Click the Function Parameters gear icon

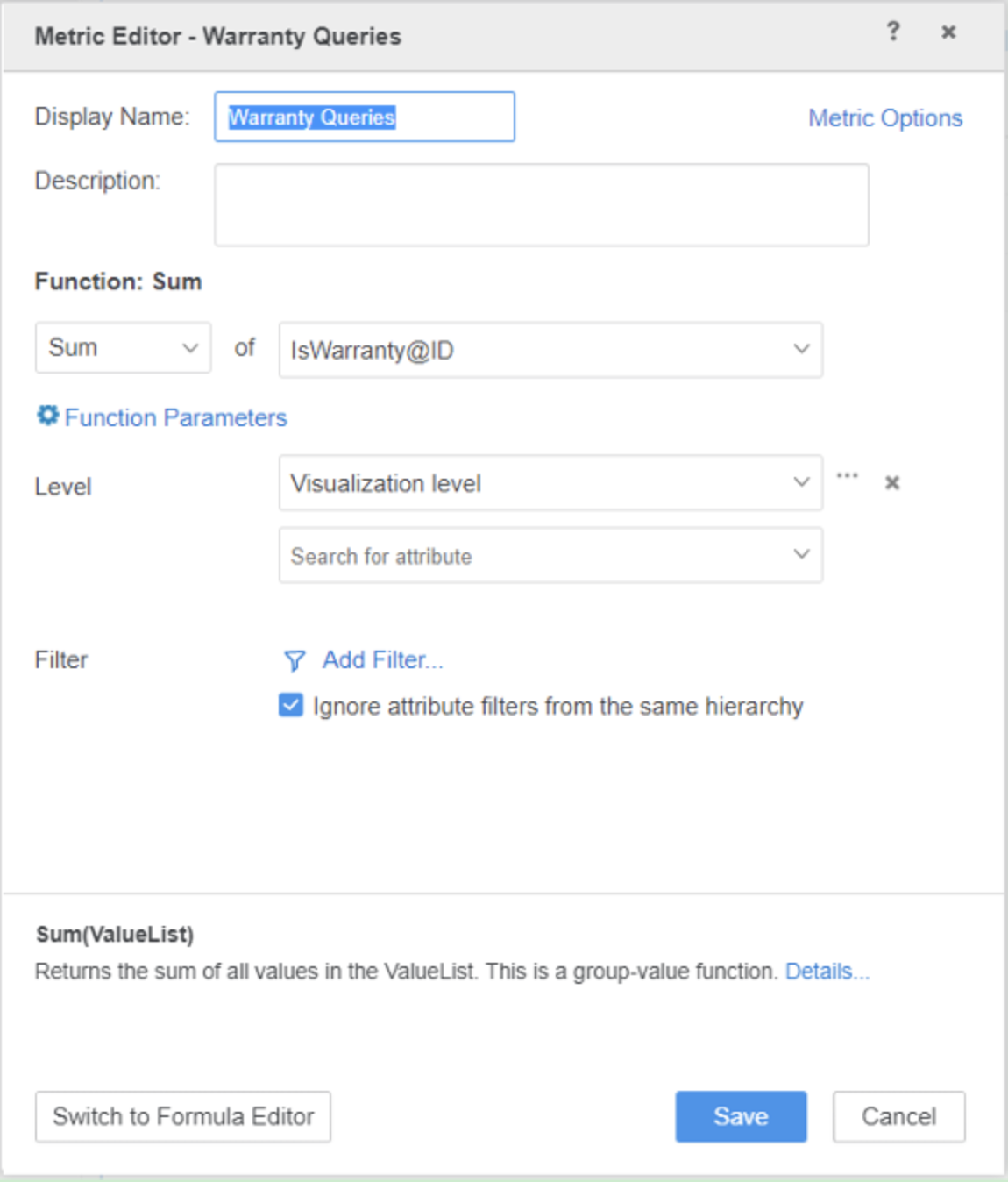click(48, 416)
